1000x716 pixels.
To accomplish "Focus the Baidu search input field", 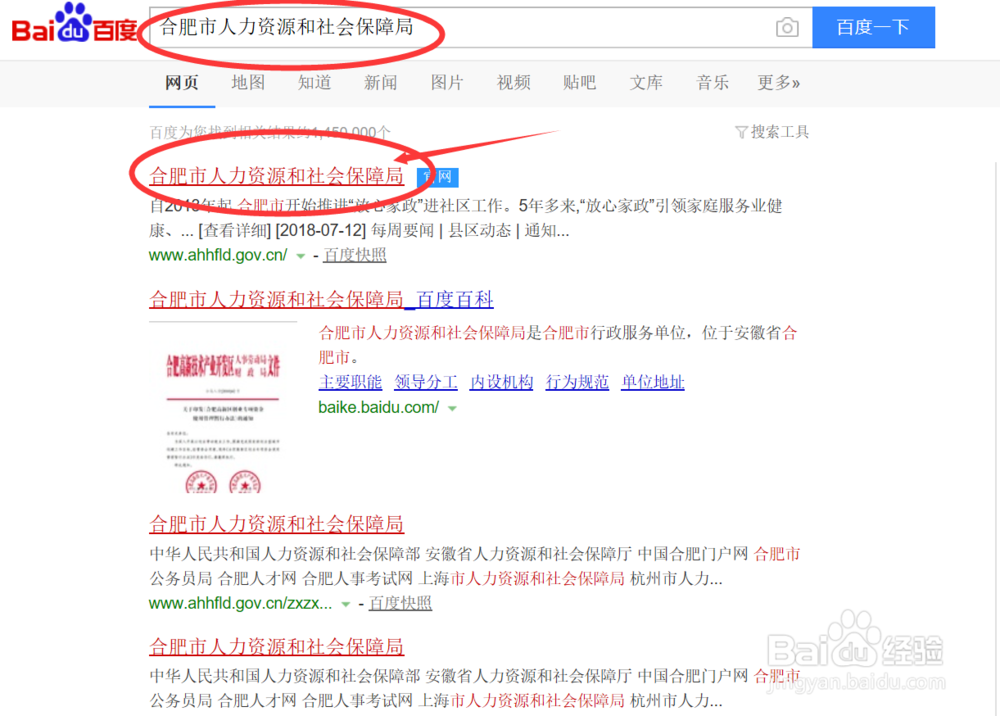I will point(480,27).
